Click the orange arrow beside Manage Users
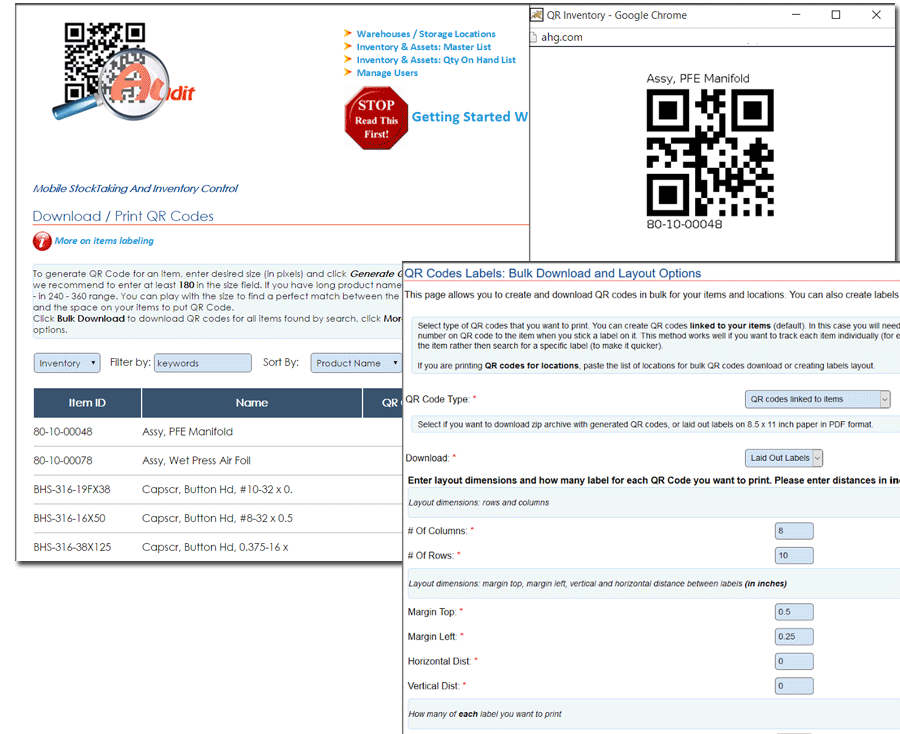 click(x=347, y=72)
